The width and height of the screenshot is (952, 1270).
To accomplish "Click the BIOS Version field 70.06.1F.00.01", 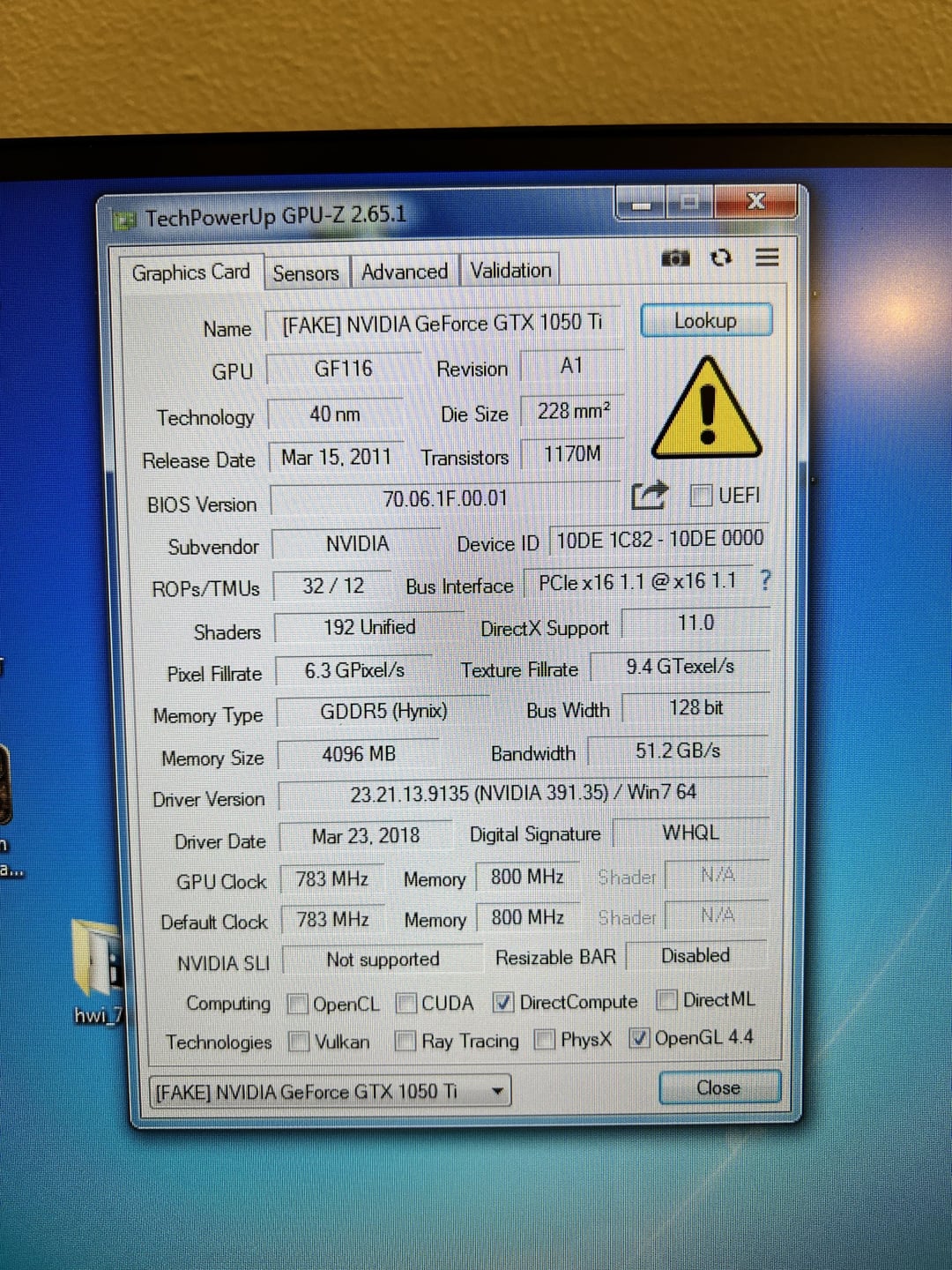I will pyautogui.click(x=445, y=499).
